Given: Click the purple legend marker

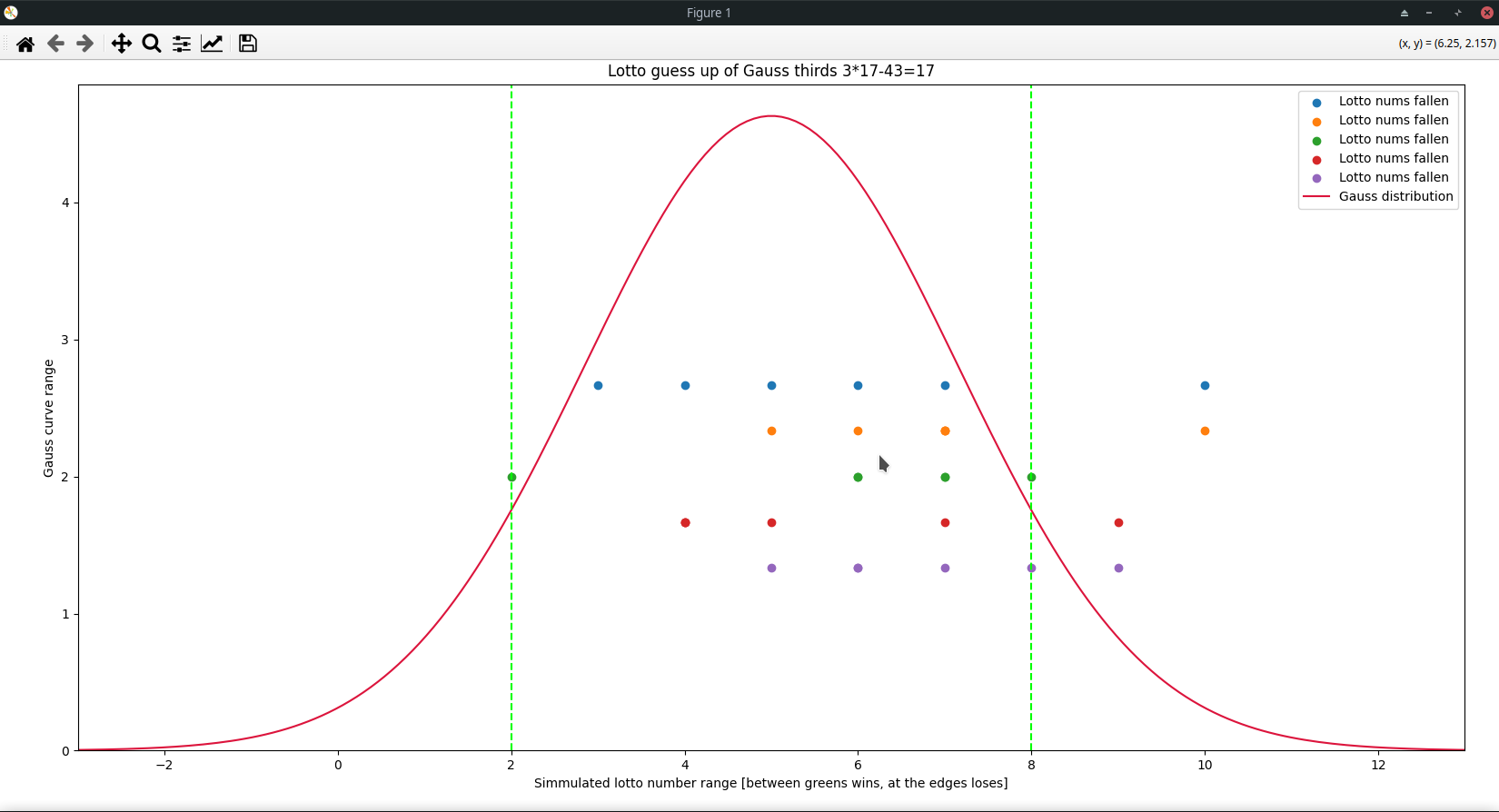Looking at the screenshot, I should click(1316, 179).
